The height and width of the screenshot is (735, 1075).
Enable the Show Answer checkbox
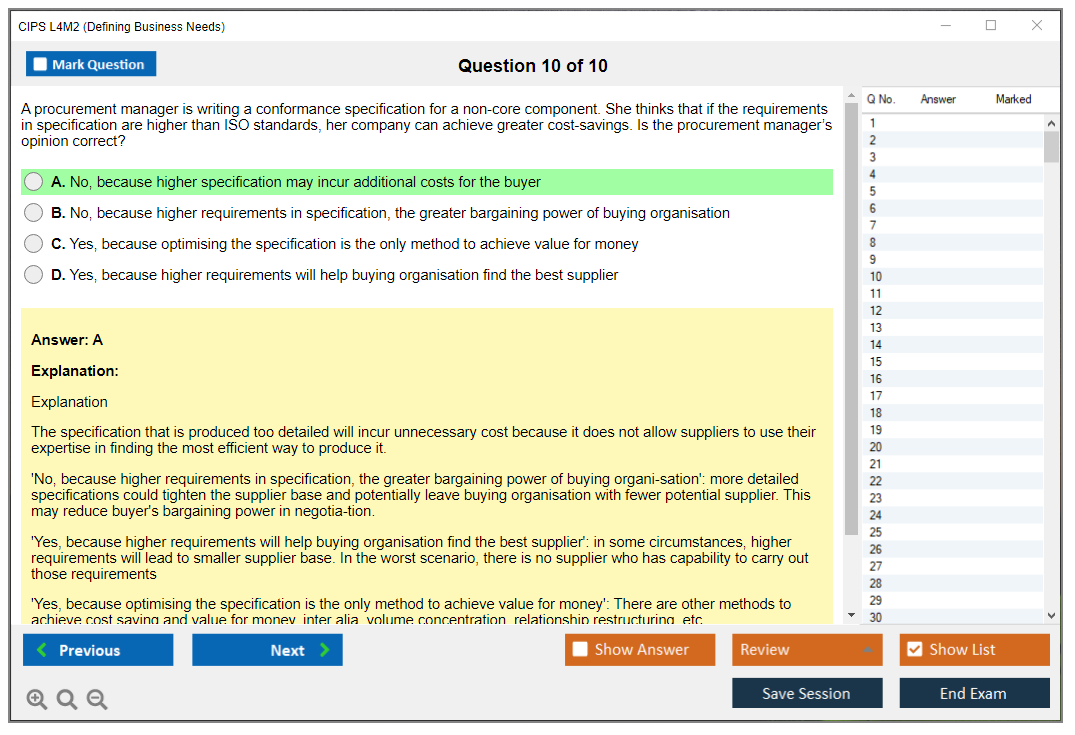[580, 650]
